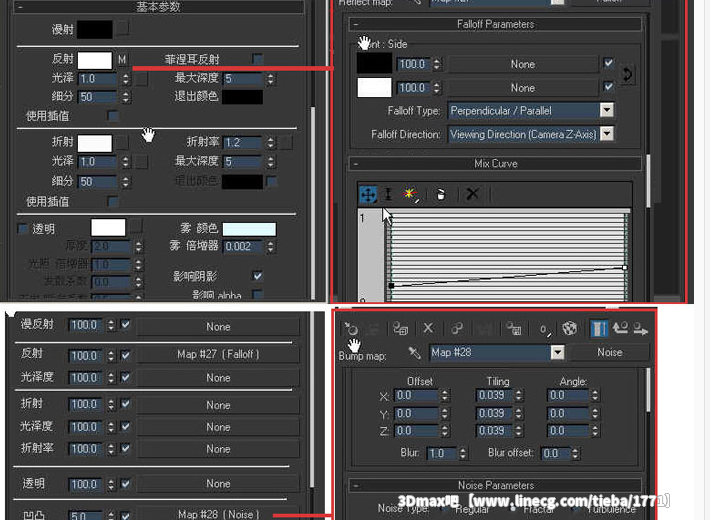
Task: Click the Put to Library icon
Action: [513, 328]
